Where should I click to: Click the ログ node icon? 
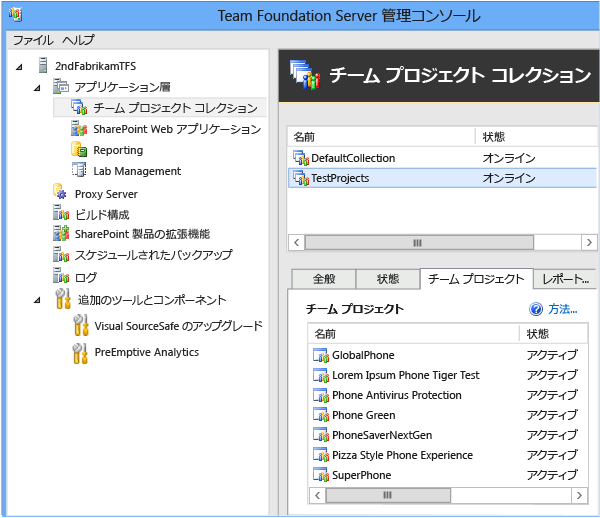point(61,275)
